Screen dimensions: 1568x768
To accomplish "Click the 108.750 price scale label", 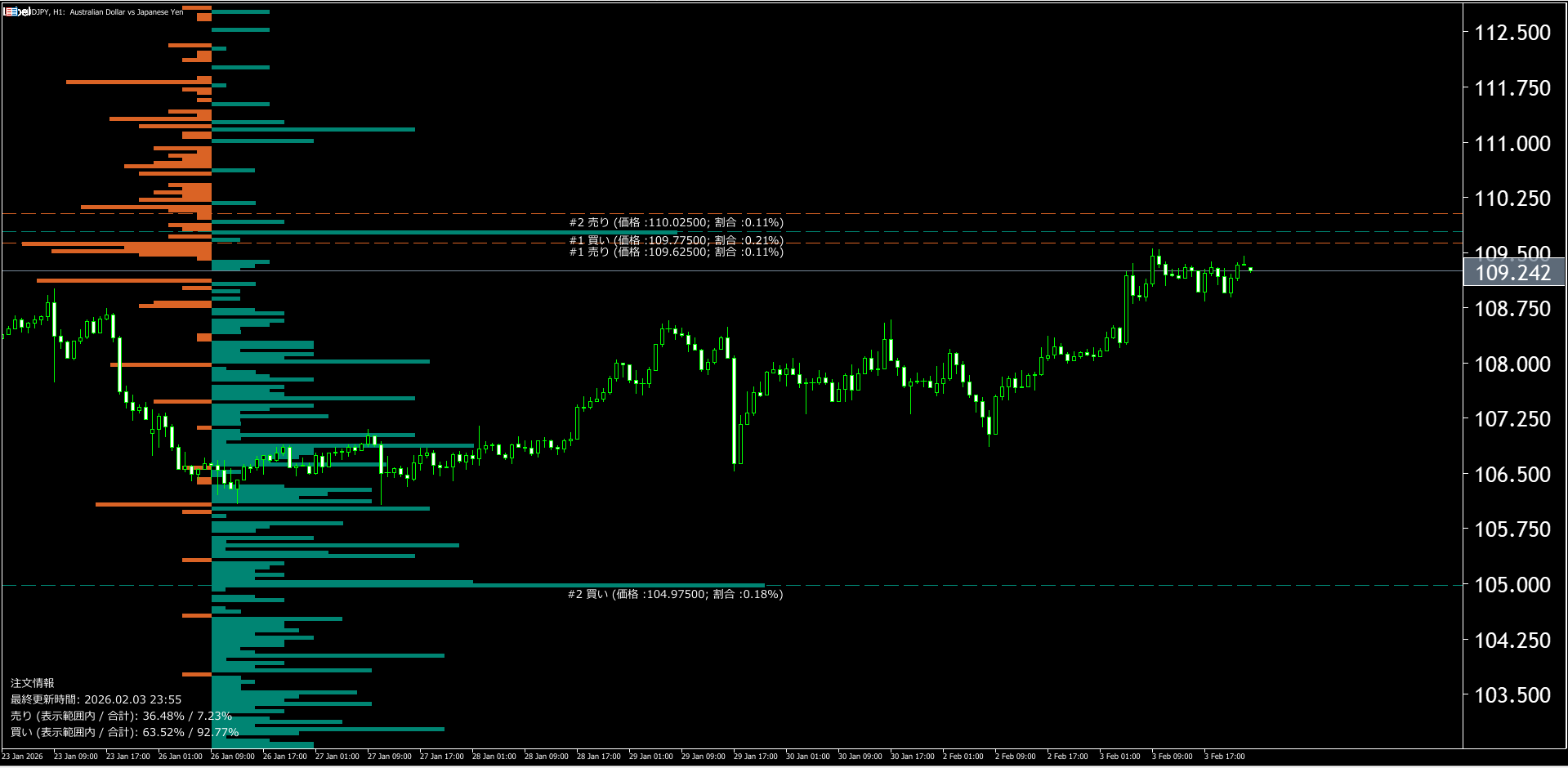I will pos(1512,309).
